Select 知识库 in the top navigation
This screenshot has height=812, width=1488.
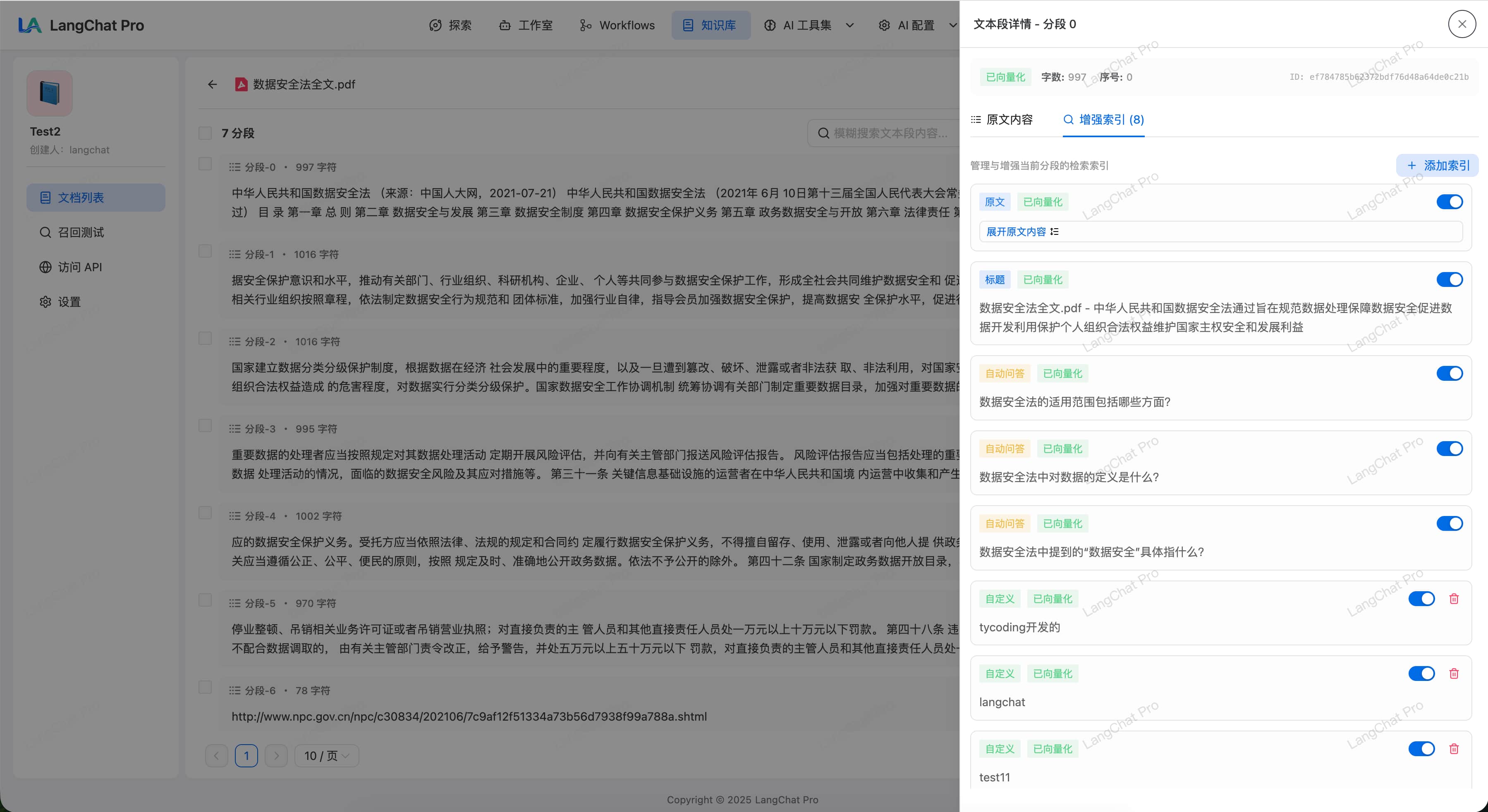711,25
